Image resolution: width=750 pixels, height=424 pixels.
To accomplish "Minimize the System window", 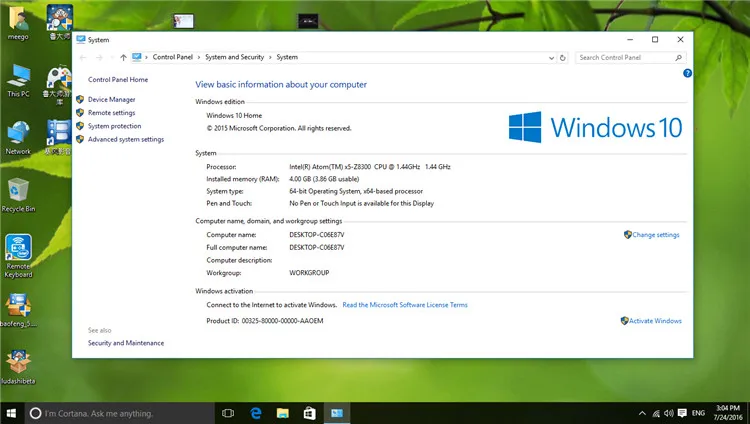I will [x=630, y=40].
